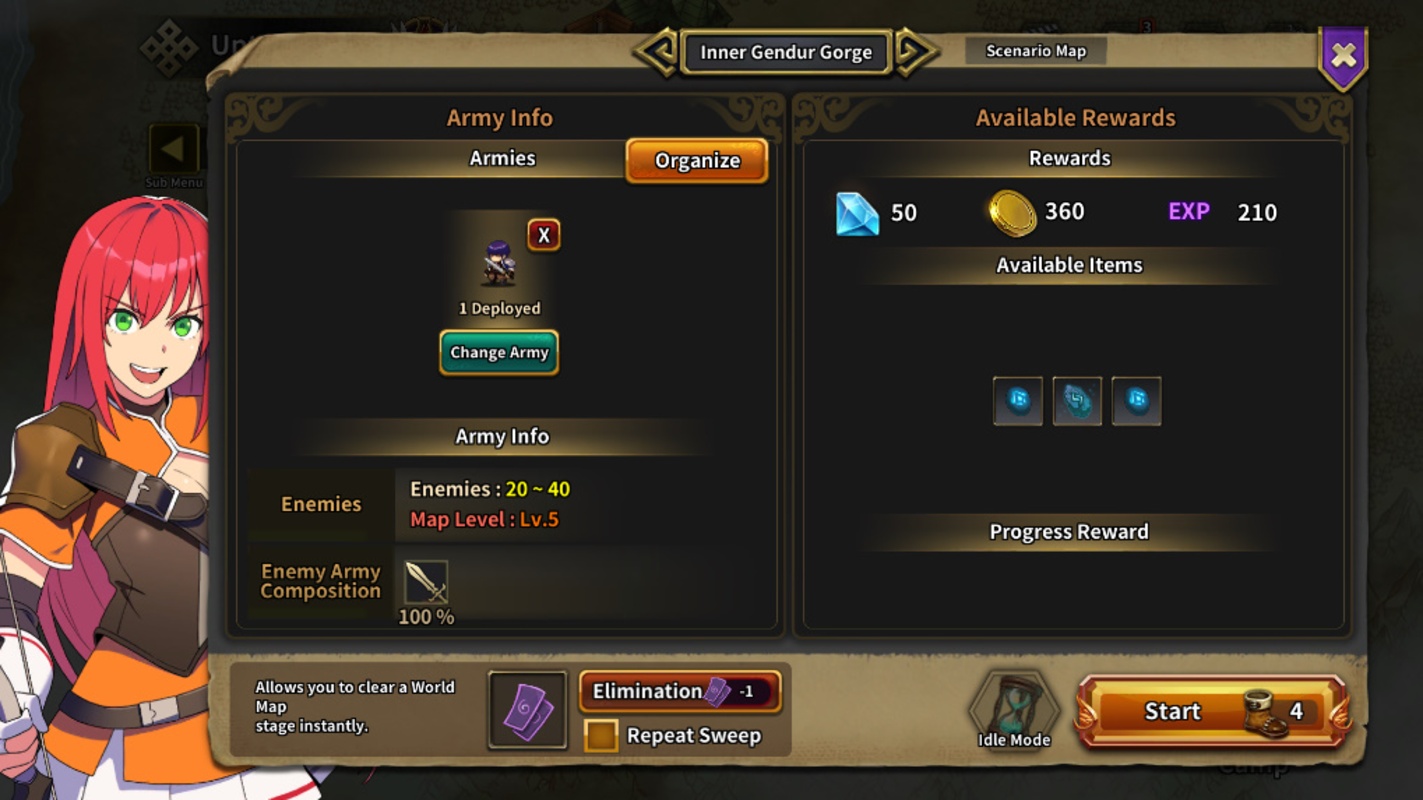Use the Elimination sweep button

pyautogui.click(x=680, y=691)
